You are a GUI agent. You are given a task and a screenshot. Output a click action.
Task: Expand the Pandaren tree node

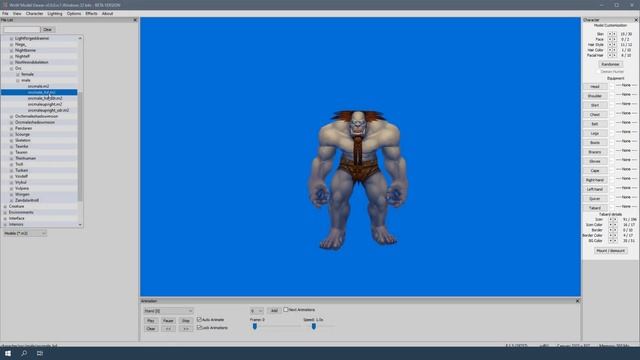(11, 128)
